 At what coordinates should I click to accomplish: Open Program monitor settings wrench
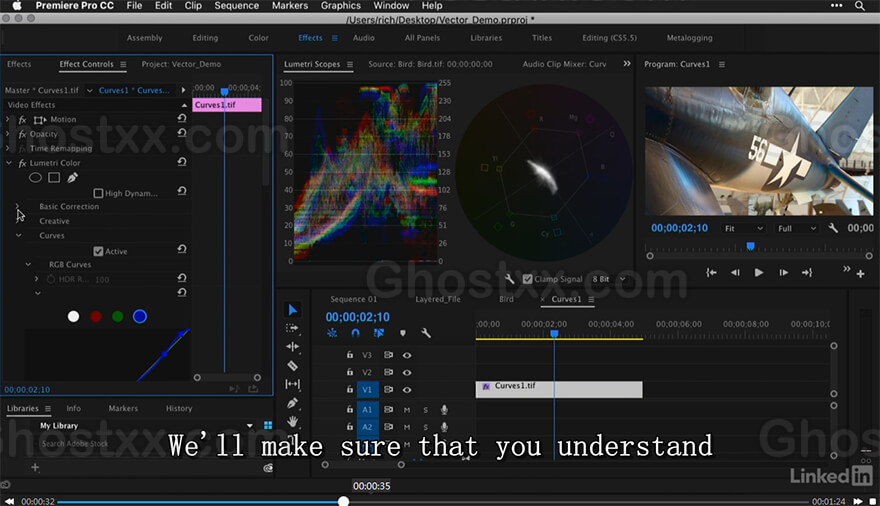pyautogui.click(x=833, y=228)
